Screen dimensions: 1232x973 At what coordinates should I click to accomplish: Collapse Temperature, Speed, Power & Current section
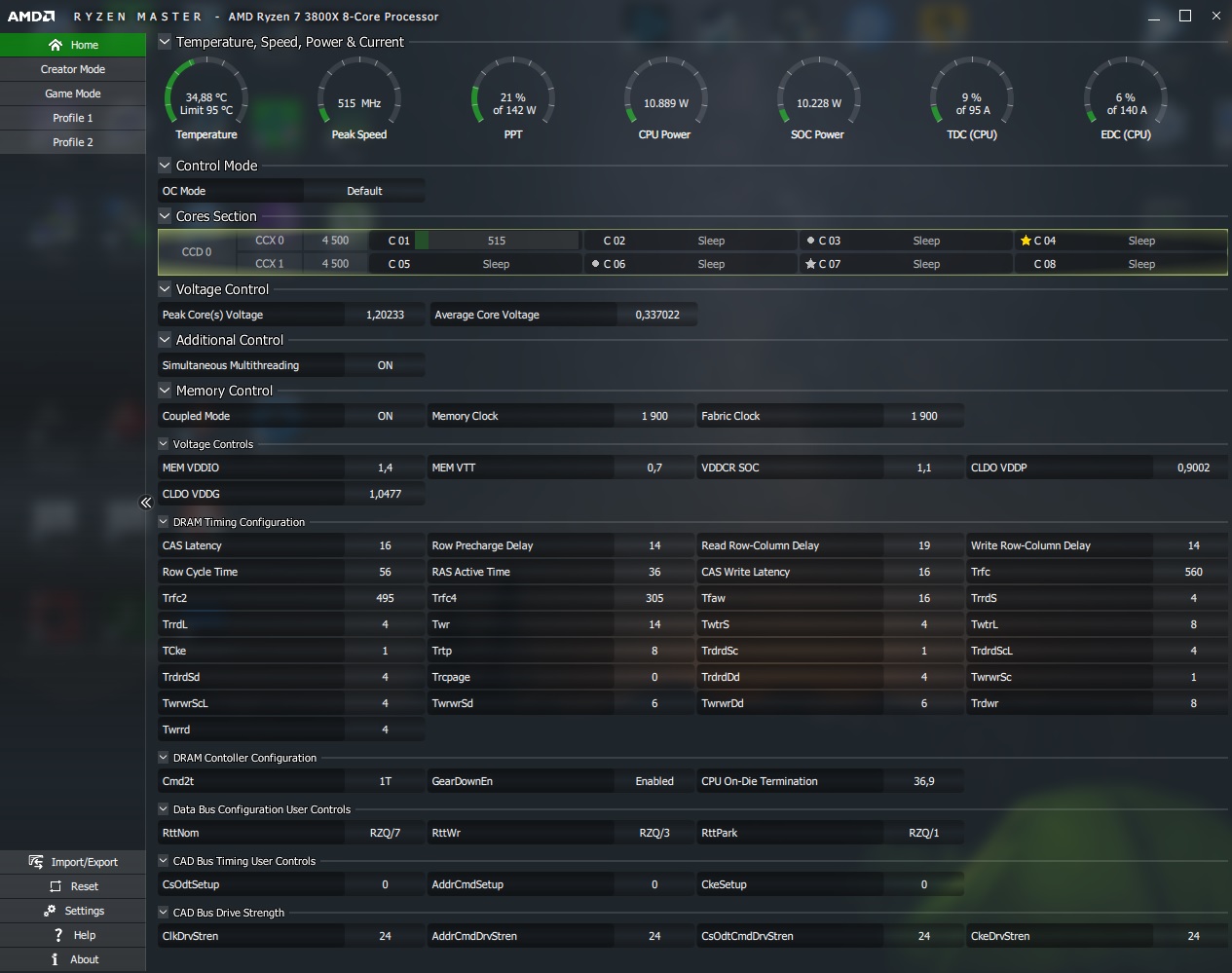pos(165,42)
